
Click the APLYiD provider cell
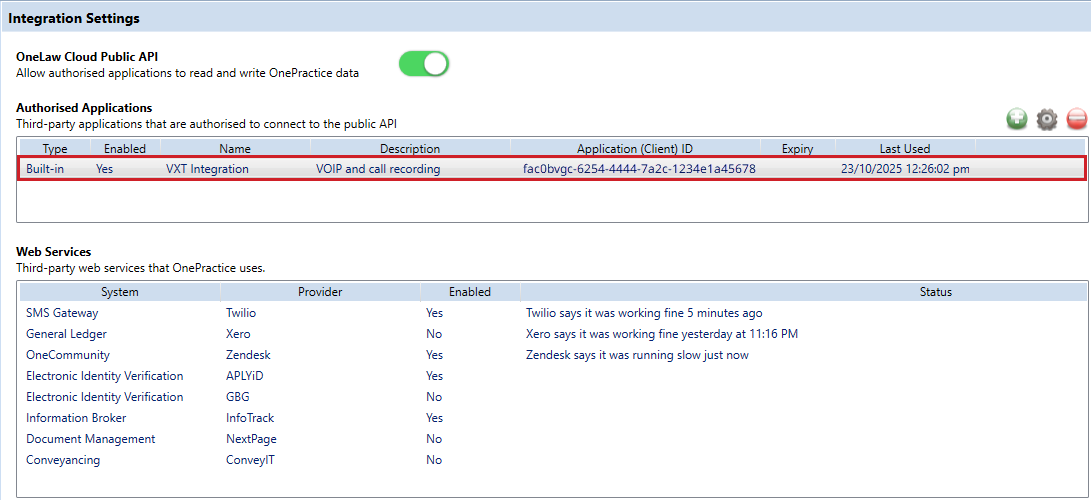(245, 376)
